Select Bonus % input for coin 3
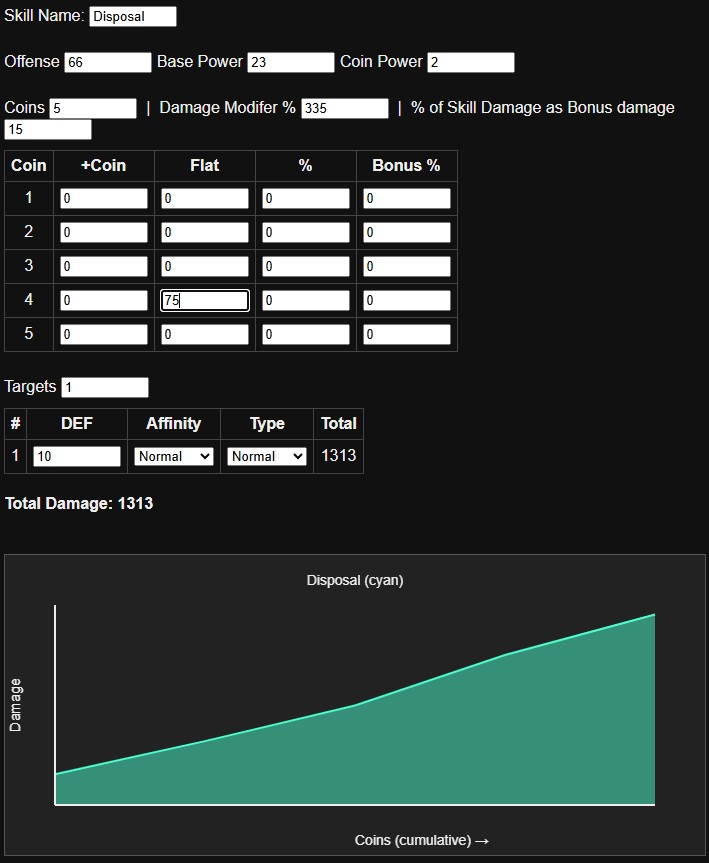Screen dimensions: 709x863 pos(407,267)
